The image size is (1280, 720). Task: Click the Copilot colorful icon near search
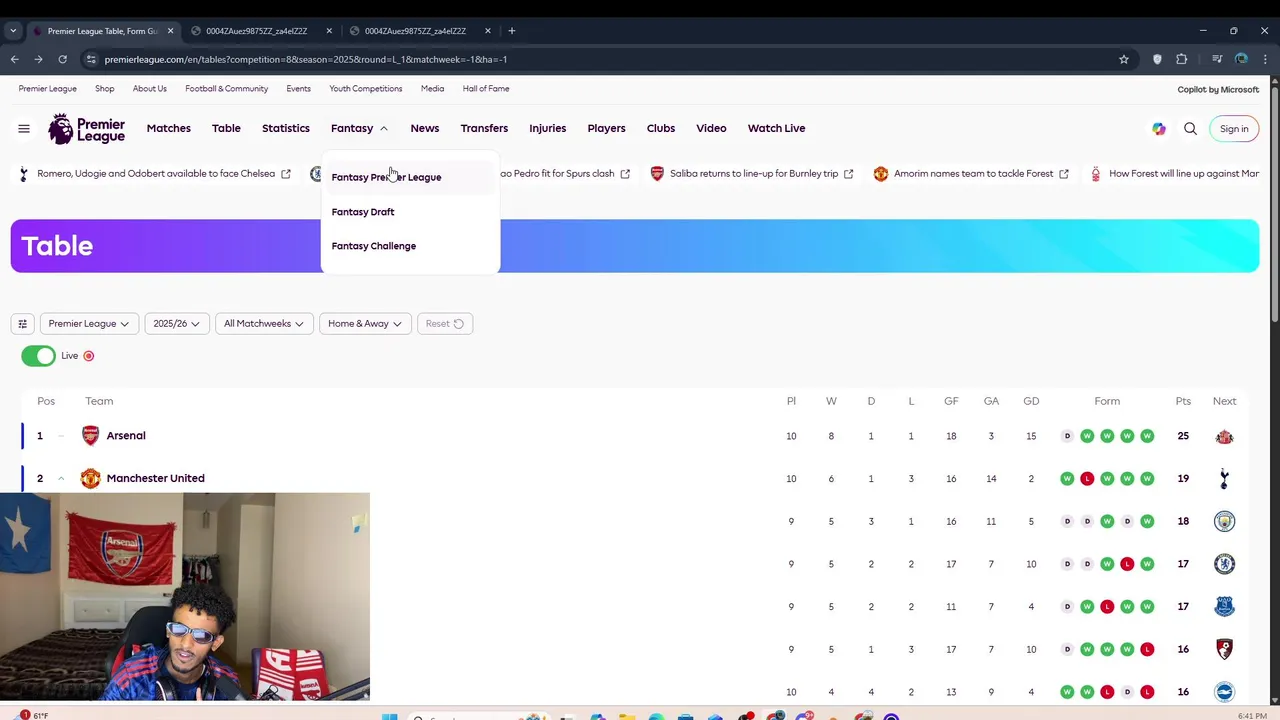1158,128
